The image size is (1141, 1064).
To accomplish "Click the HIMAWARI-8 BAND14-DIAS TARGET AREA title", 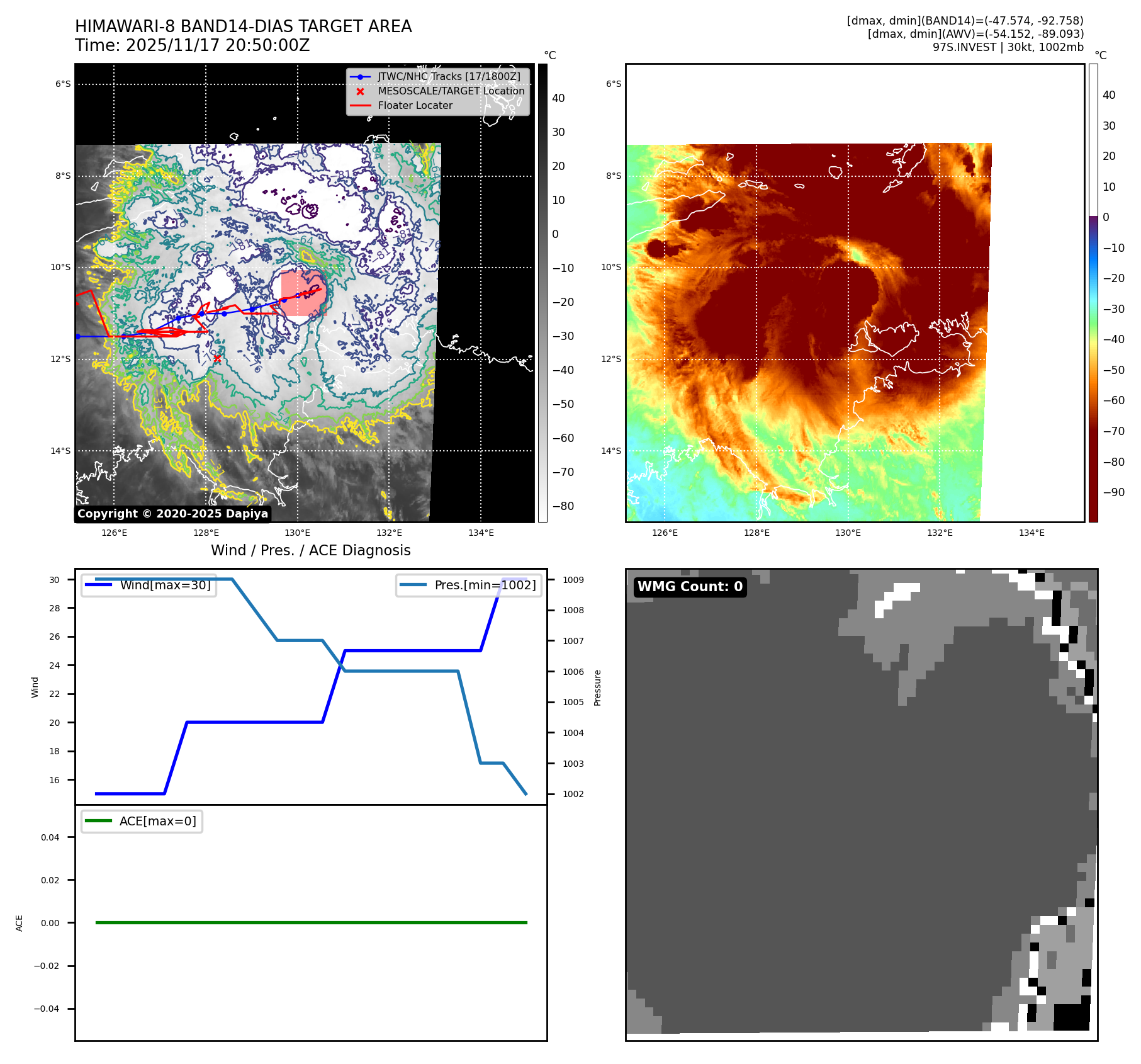I will 243,26.
